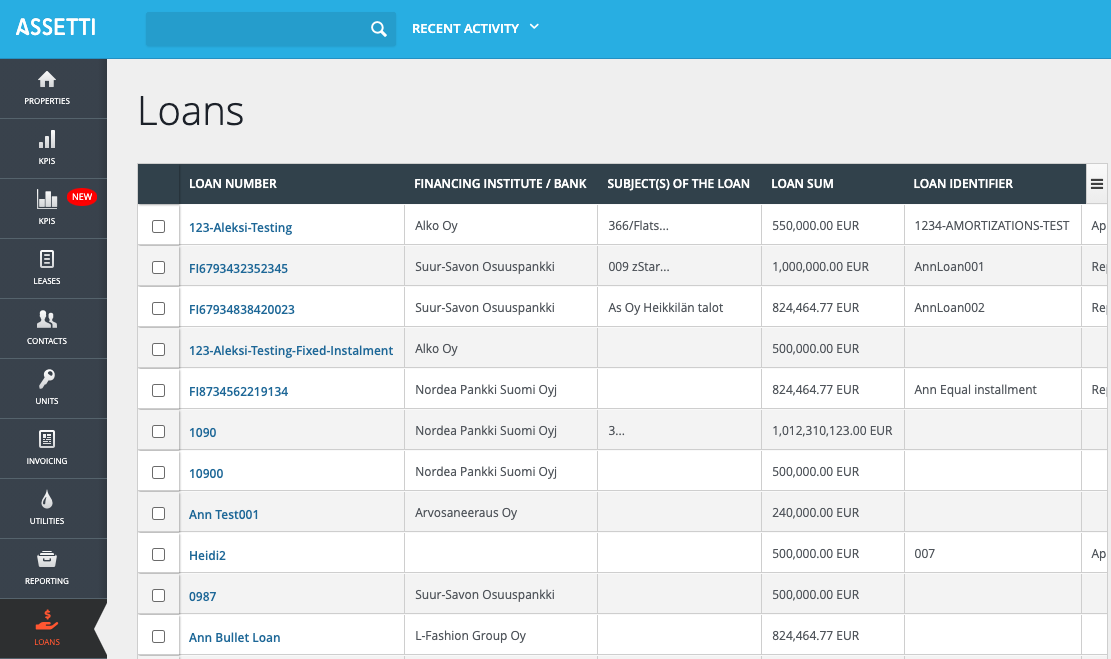Screen dimensions: 1111x659
Task: Tick checkbox for 123-Aleksi-Testing loan
Action: coord(159,226)
